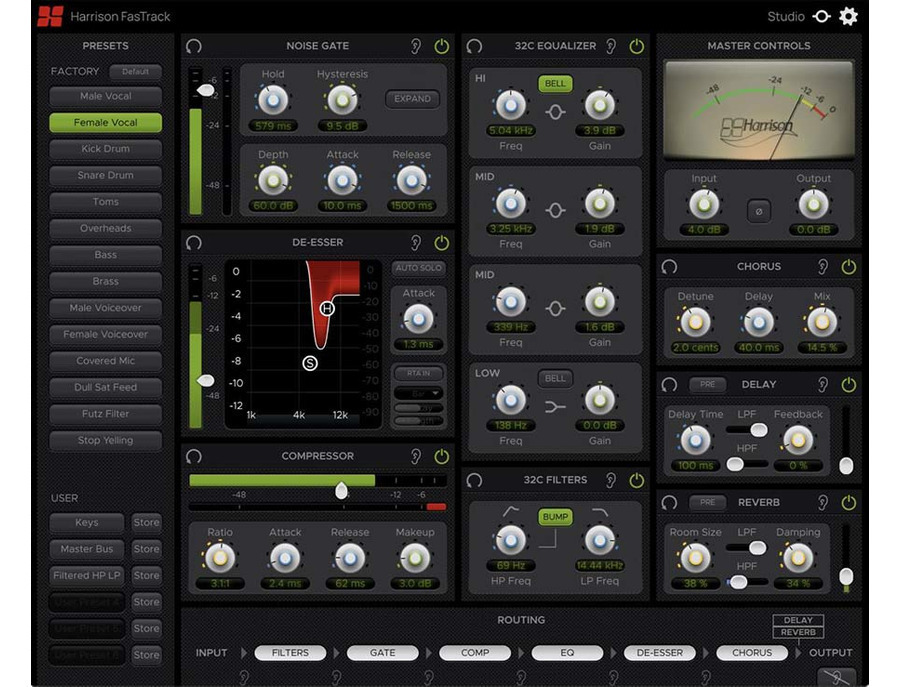This screenshot has width=900, height=687.
Task: Toggle the phase invert button
Action: 759,211
